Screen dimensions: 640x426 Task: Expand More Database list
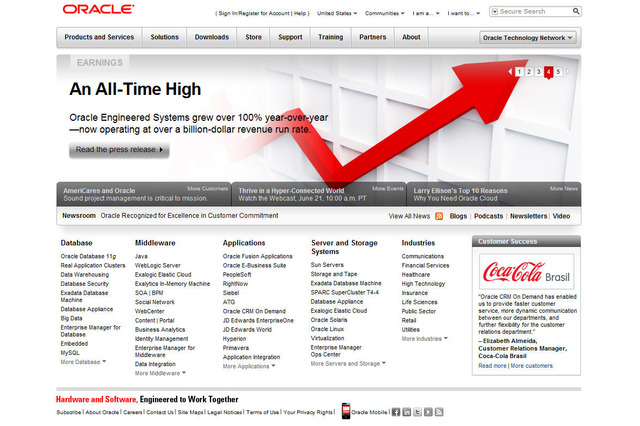(83, 362)
